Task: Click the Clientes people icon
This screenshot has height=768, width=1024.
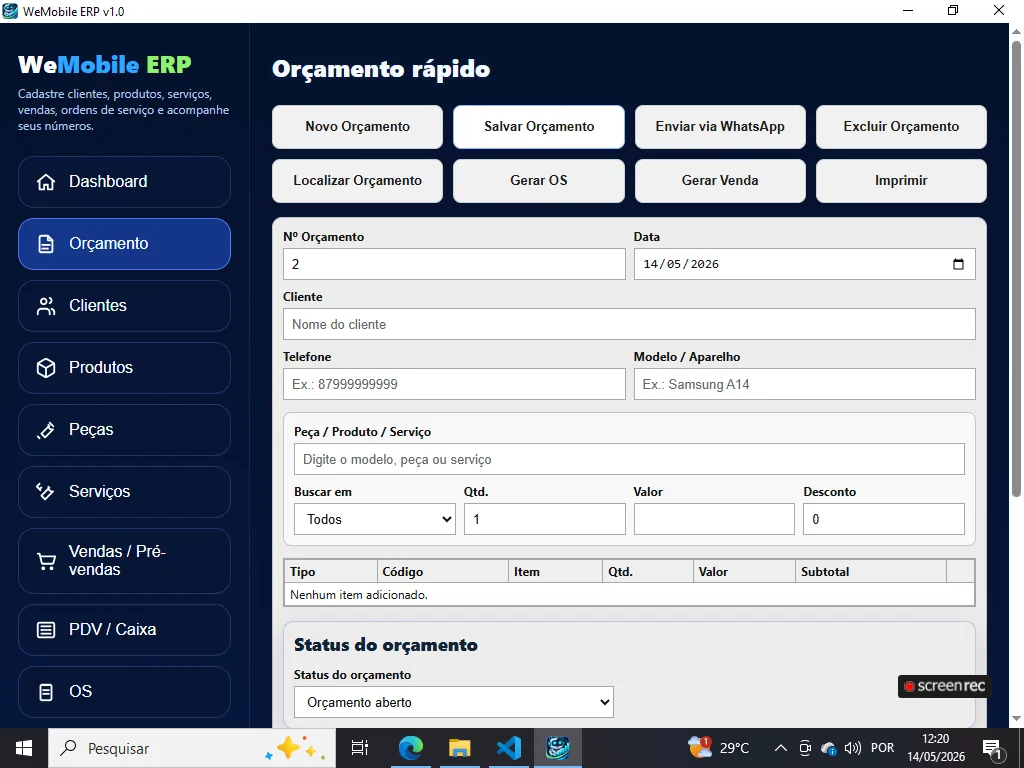Action: (x=46, y=306)
